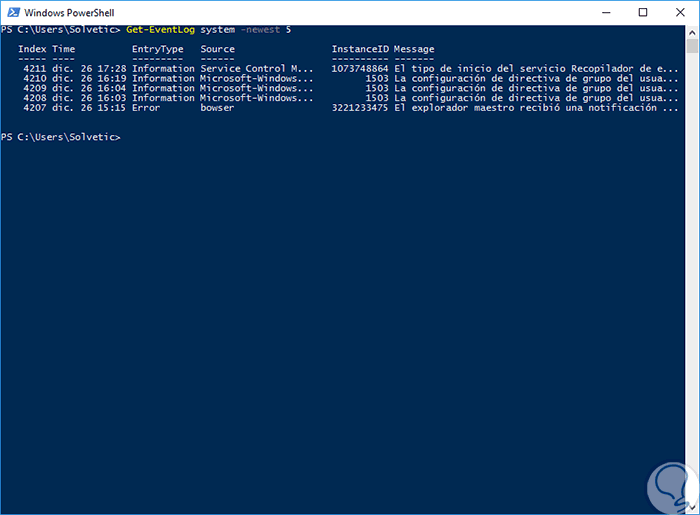Click the Message column header
This screenshot has width=700, height=515.
click(x=414, y=49)
